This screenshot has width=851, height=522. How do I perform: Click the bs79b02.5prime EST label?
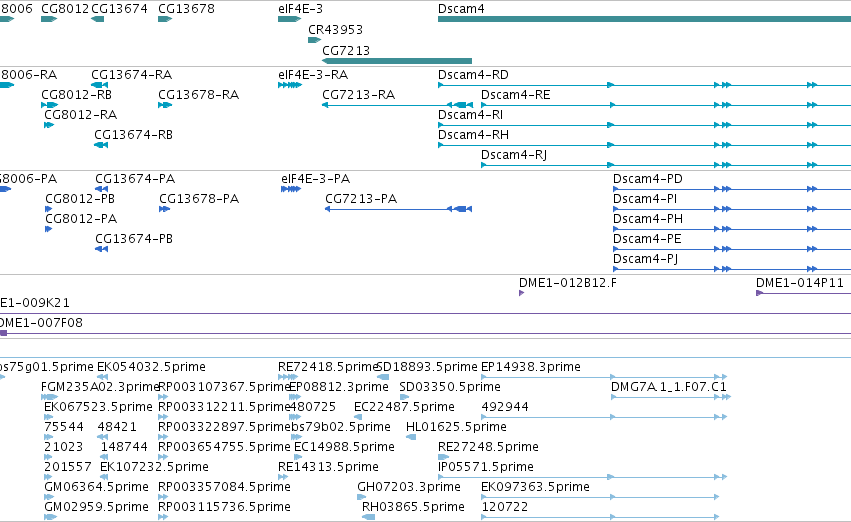(x=341, y=428)
